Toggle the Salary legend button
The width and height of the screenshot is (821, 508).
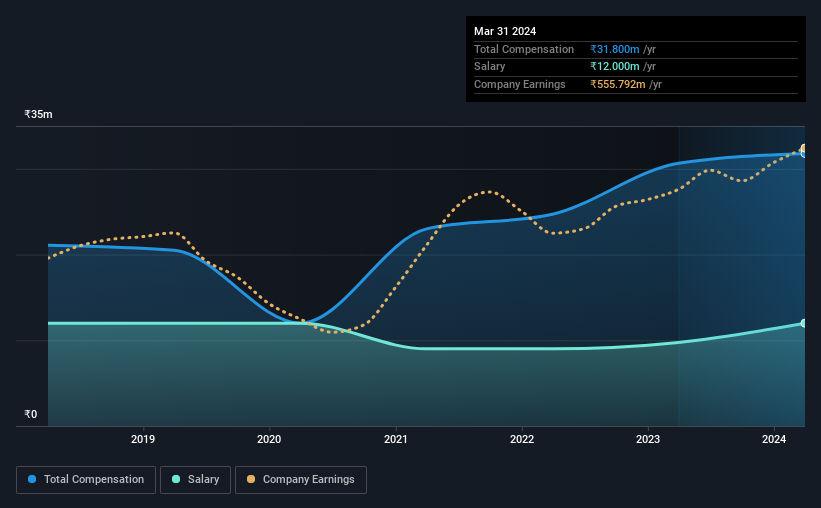coord(195,480)
